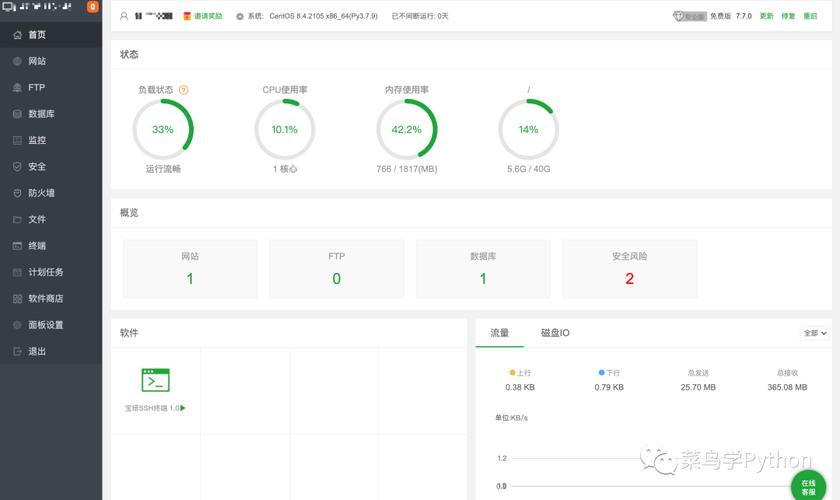Open the 安全风险 card showing 2
Viewport: 840px width, 500px height.
629,268
